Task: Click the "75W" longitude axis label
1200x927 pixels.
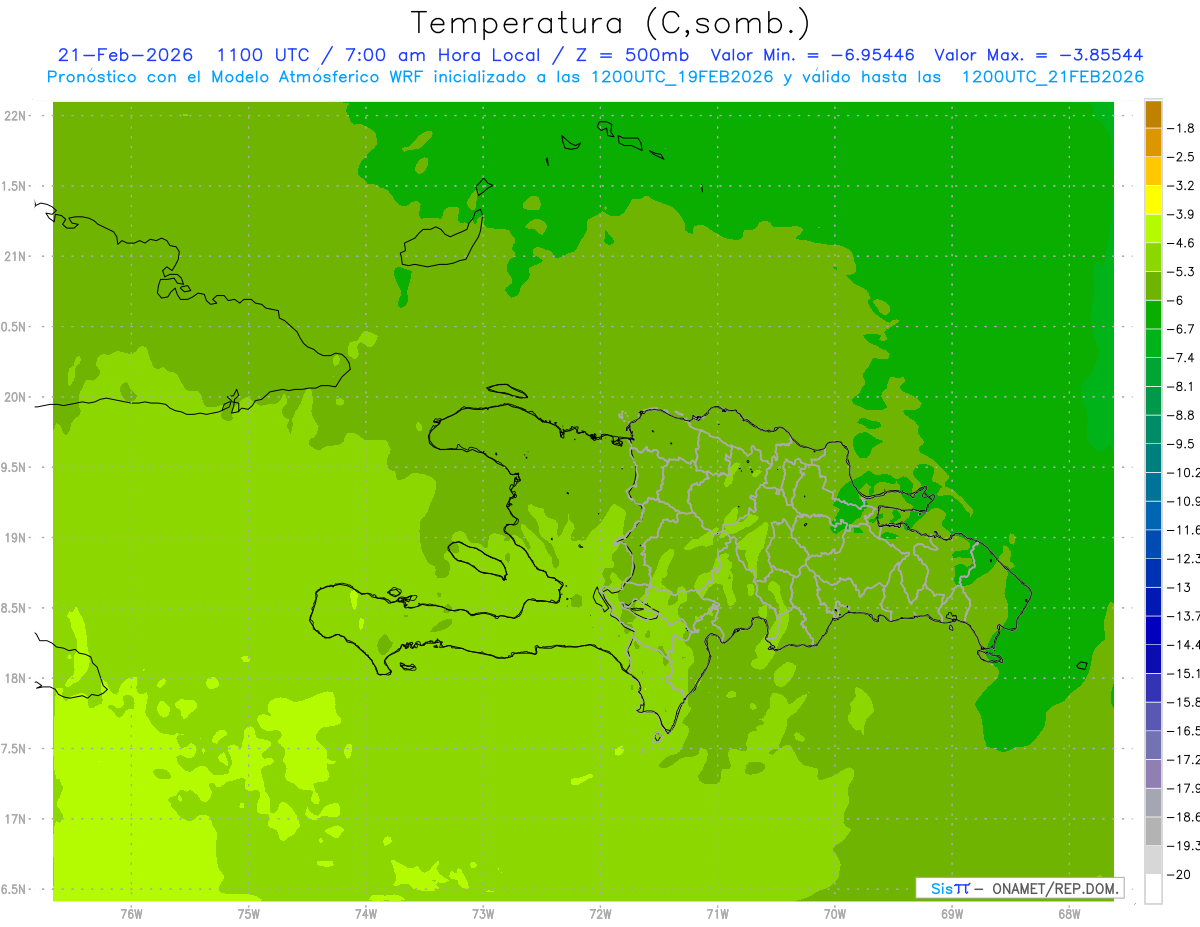Action: pos(248,914)
